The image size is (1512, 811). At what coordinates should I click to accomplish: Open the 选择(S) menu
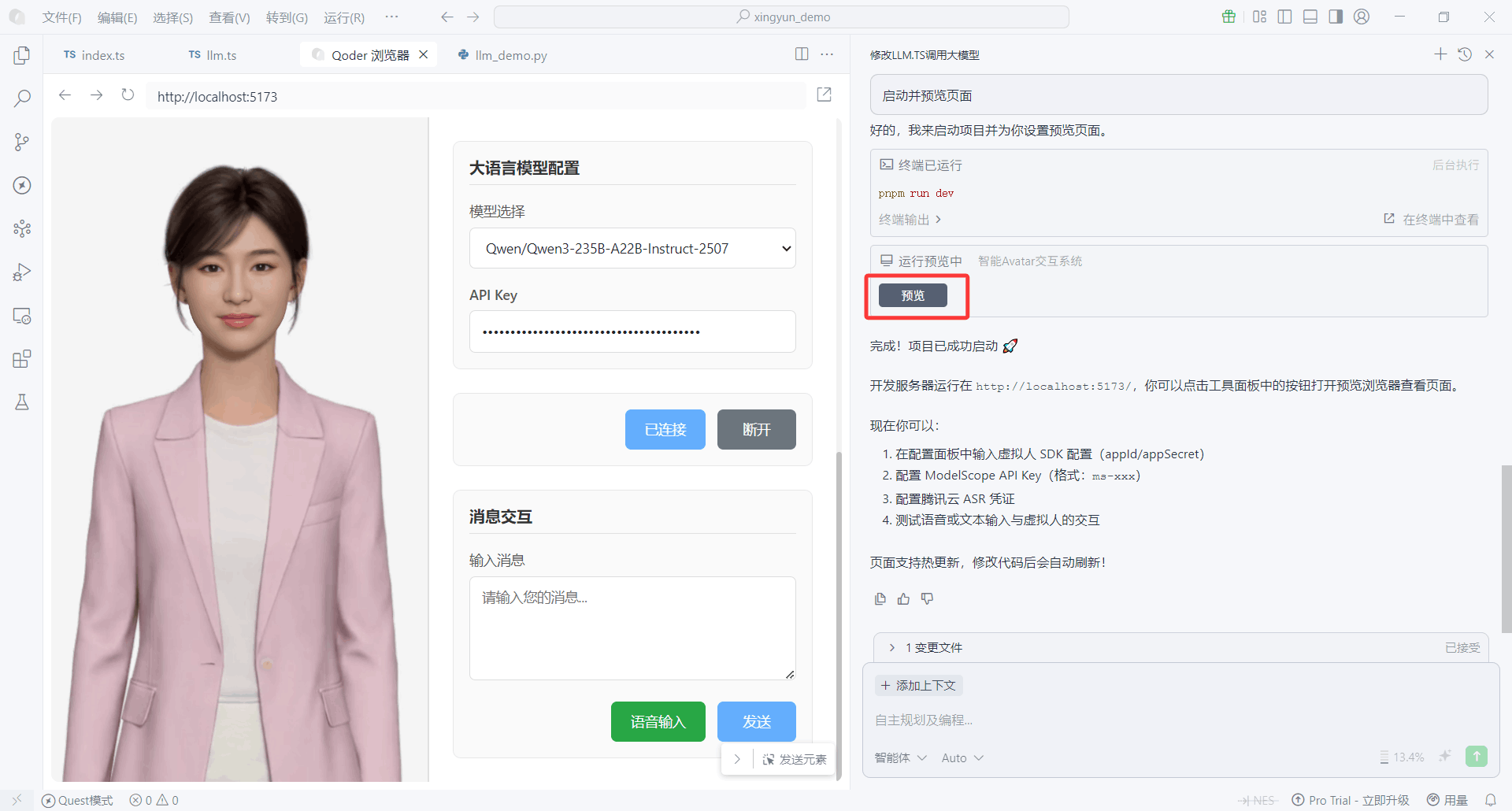coord(172,17)
